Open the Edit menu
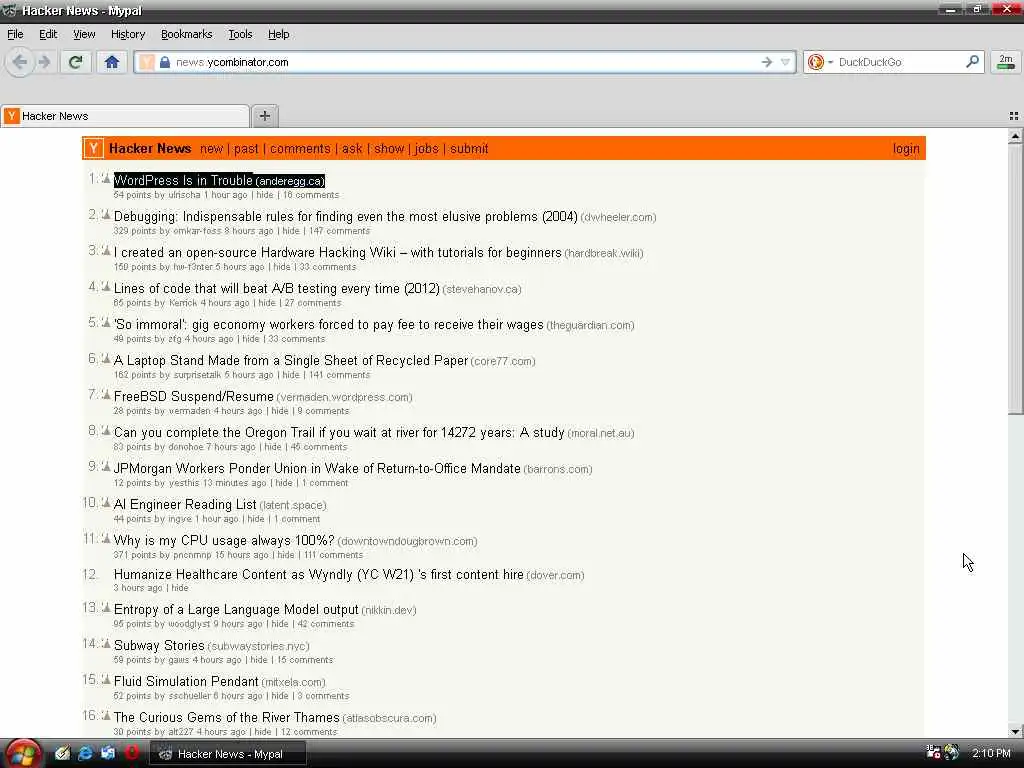Screen dimensions: 1024x768 pos(48,34)
